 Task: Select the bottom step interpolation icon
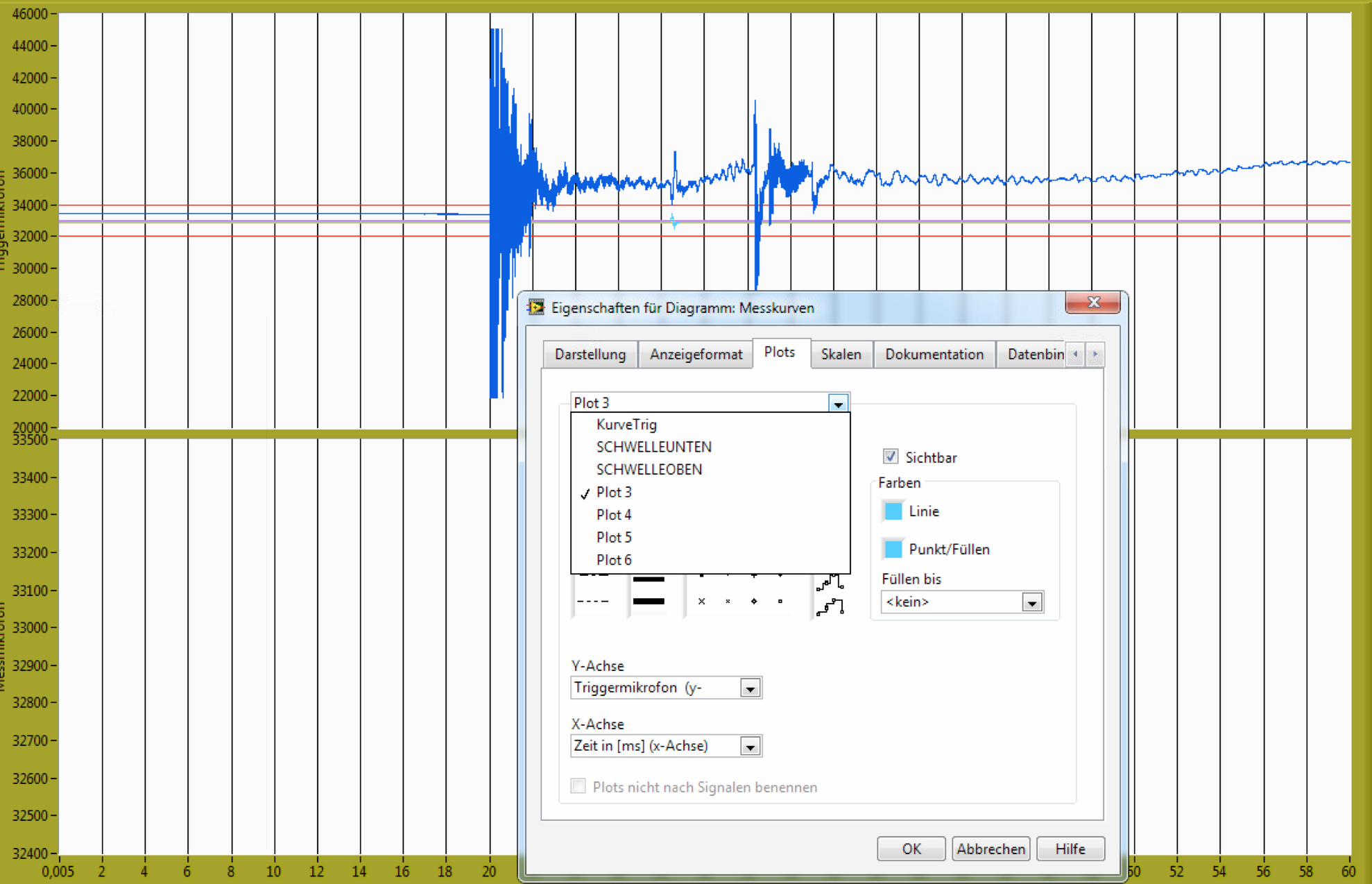830,607
